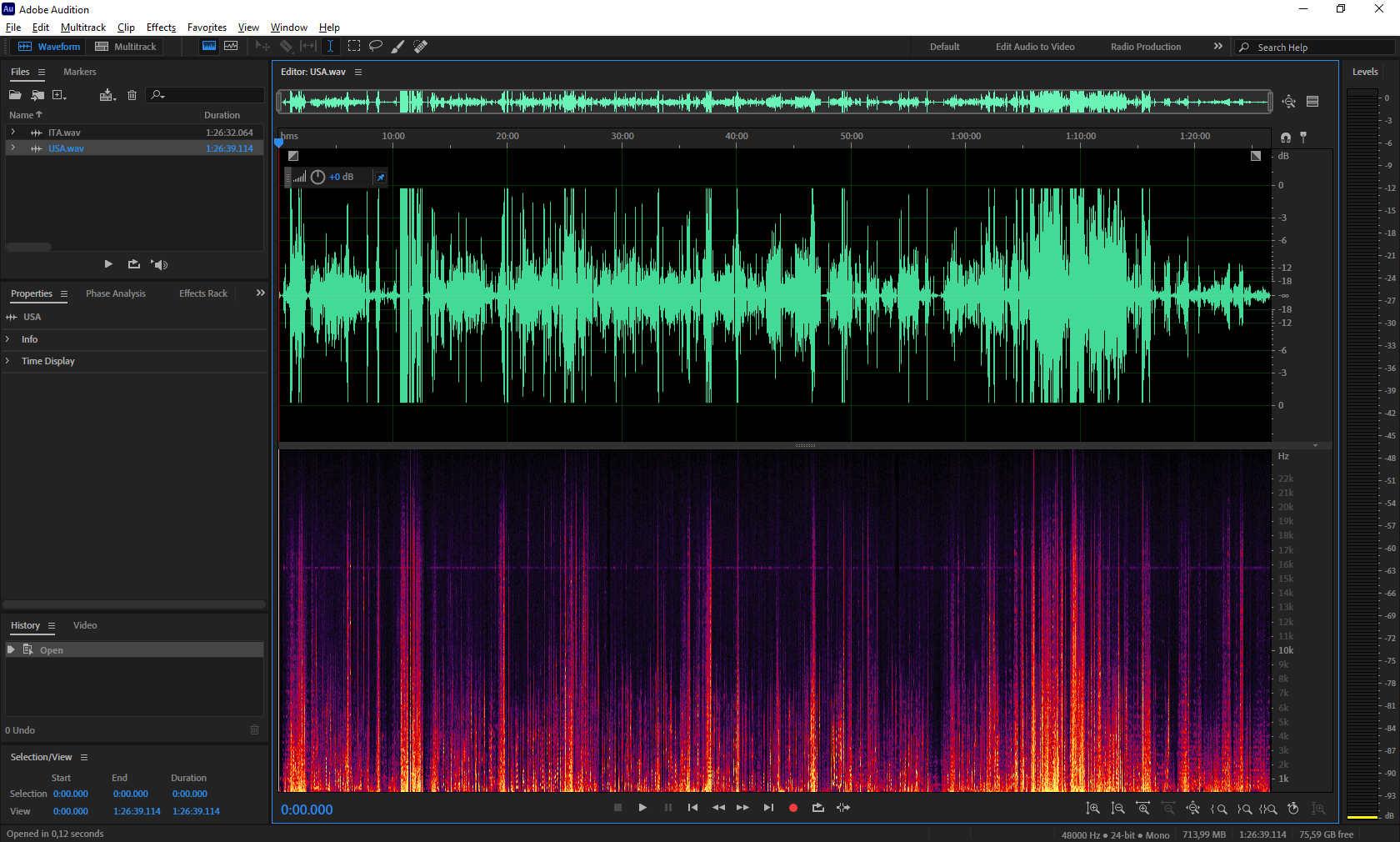Open the Effects menu
This screenshot has height=842, width=1400.
[x=161, y=28]
